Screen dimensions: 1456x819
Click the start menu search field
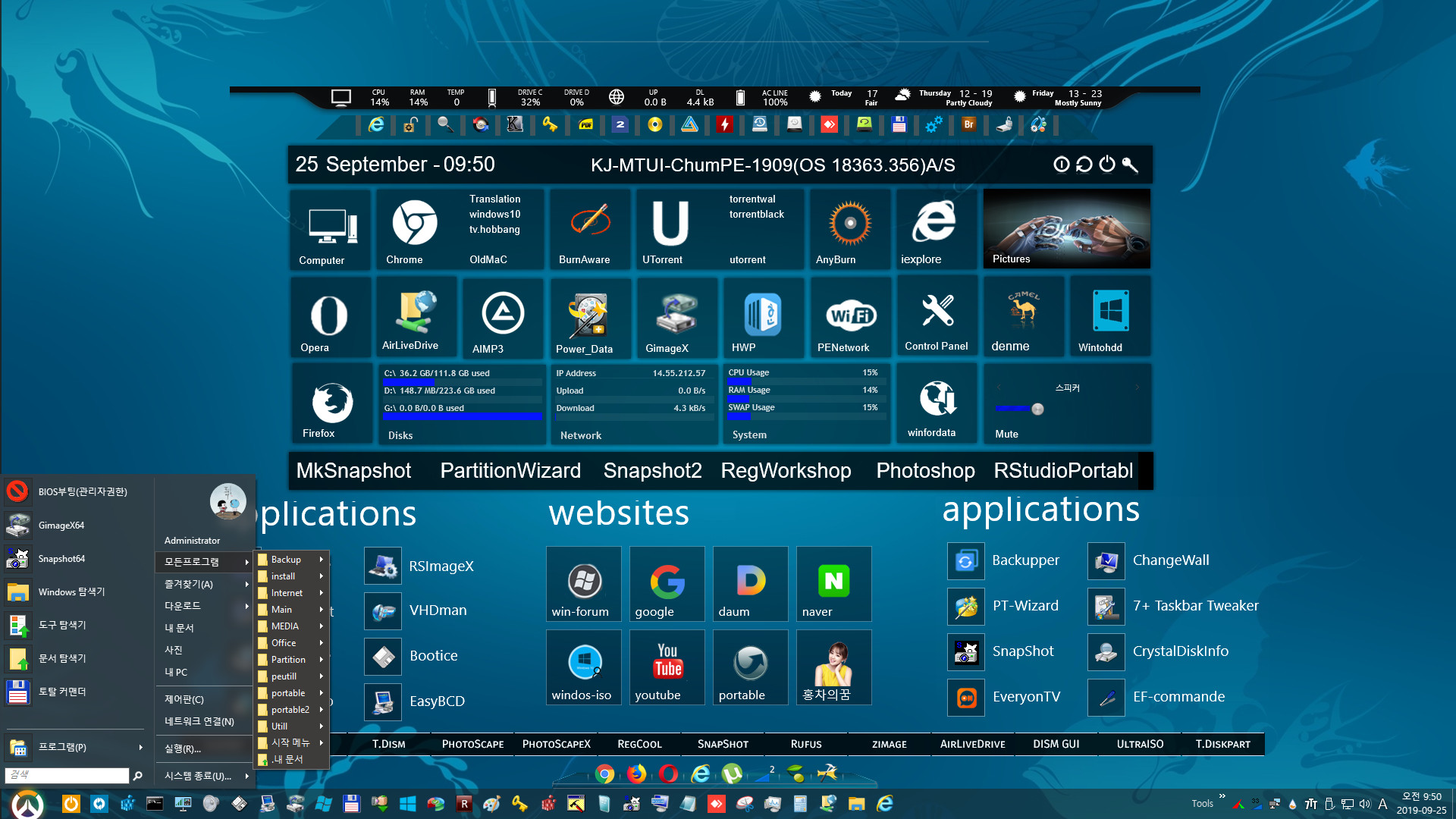[67, 775]
